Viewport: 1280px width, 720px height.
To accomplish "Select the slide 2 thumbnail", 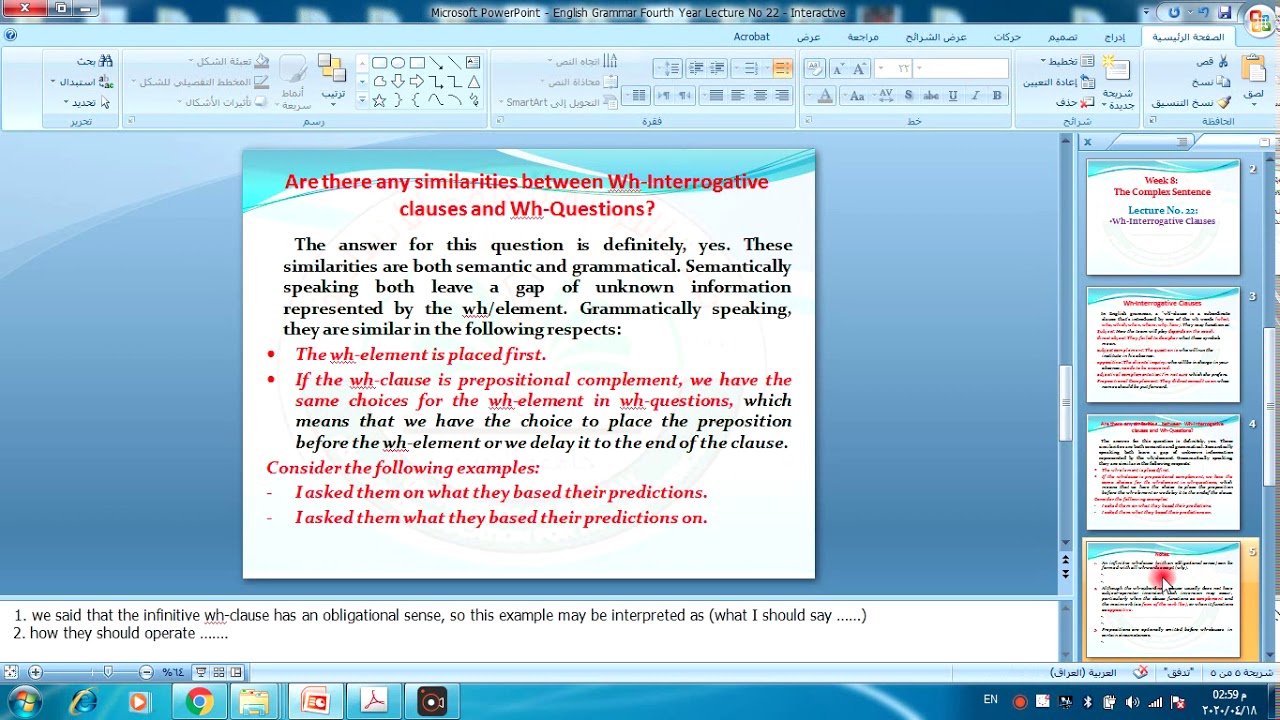I will 1163,217.
